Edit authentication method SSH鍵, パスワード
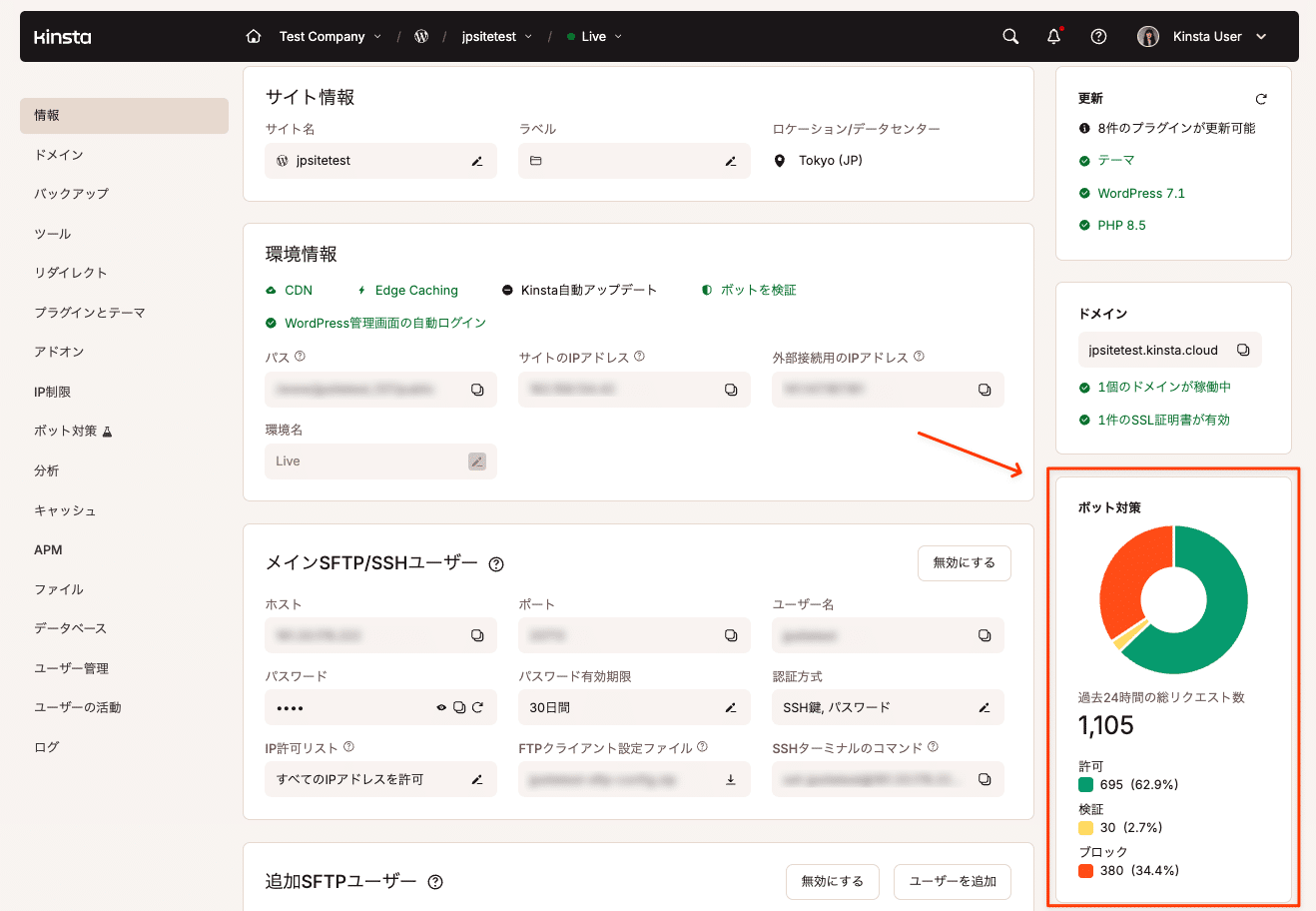Viewport: 1316px width, 911px height. tap(985, 707)
